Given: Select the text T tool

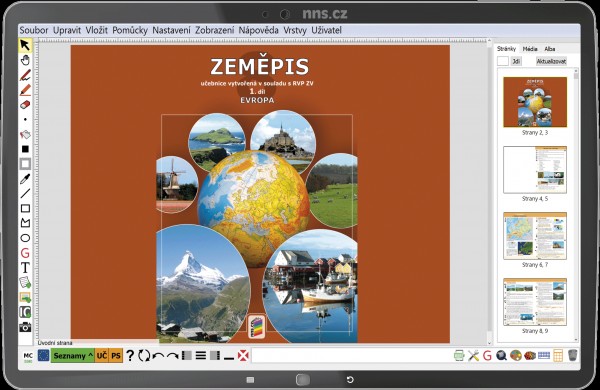Looking at the screenshot, I should [25, 268].
